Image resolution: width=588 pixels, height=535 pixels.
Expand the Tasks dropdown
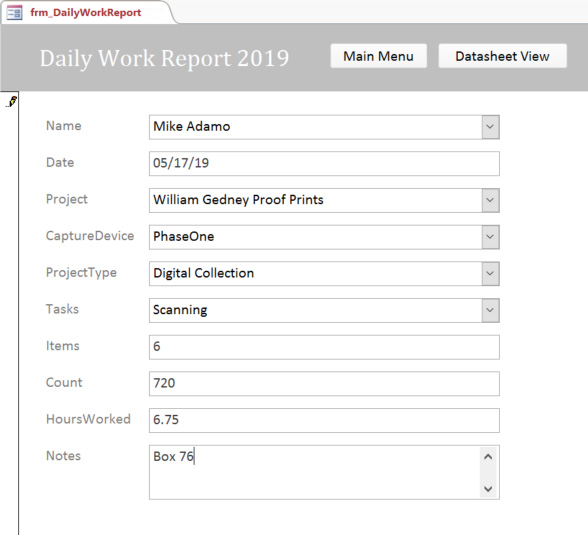pos(490,310)
